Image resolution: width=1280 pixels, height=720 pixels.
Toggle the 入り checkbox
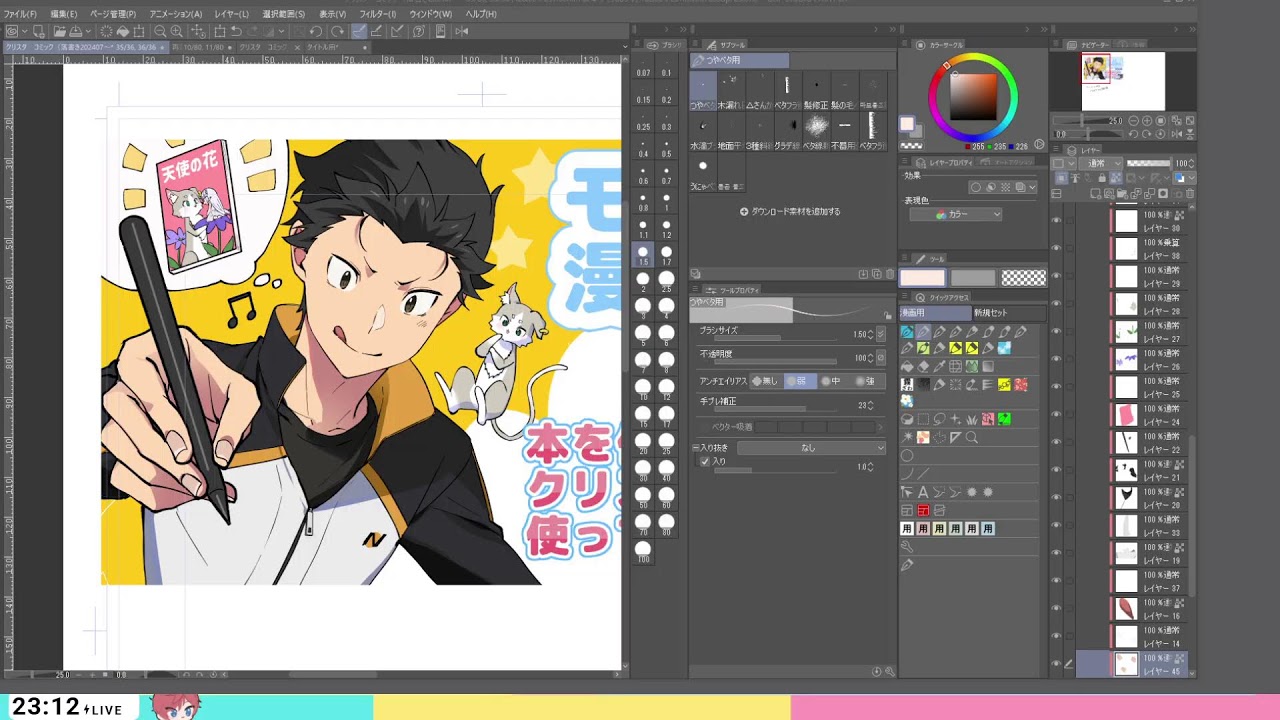tap(705, 461)
